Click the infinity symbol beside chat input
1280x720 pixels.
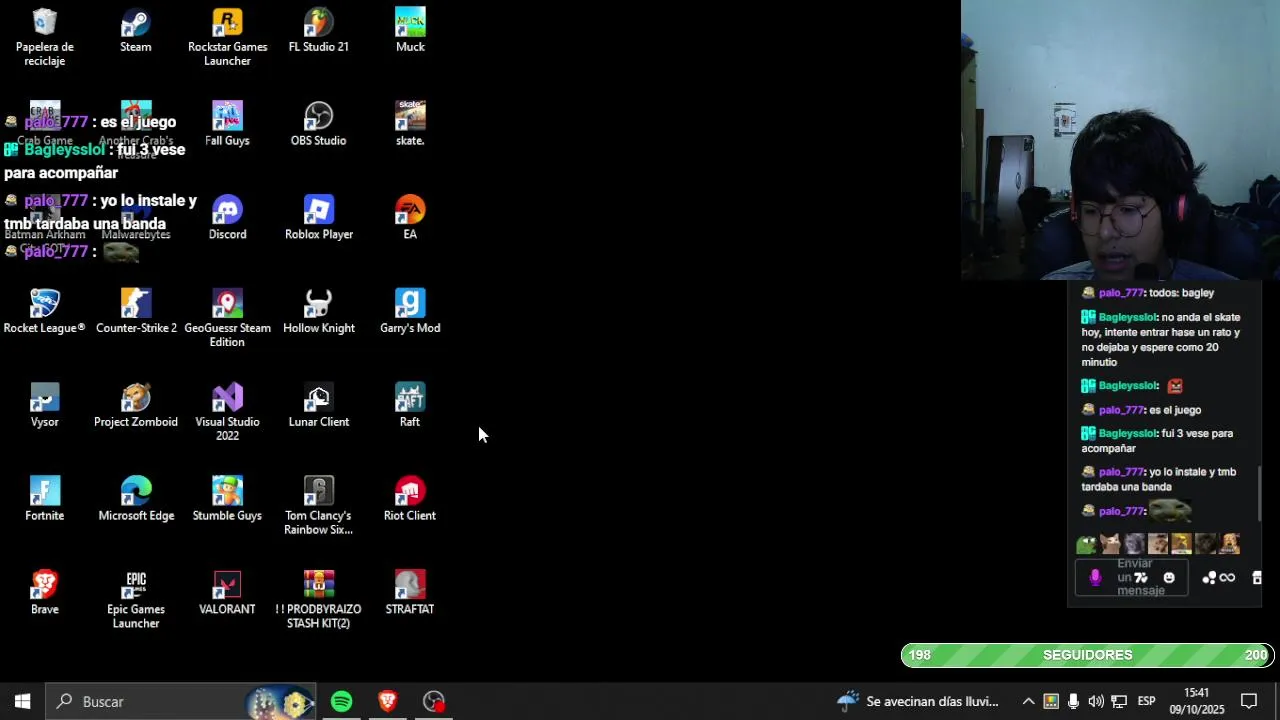[x=1228, y=578]
